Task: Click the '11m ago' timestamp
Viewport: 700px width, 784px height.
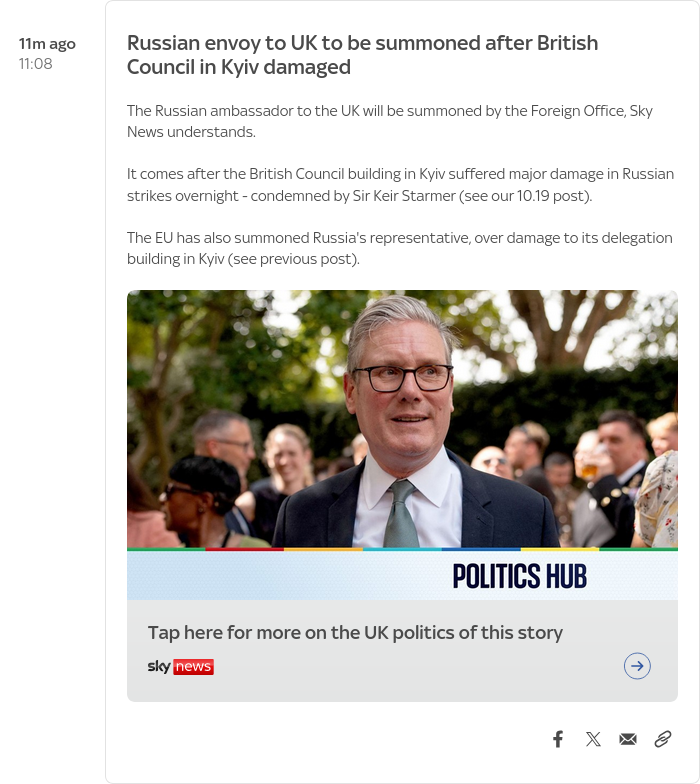Action: coord(47,44)
